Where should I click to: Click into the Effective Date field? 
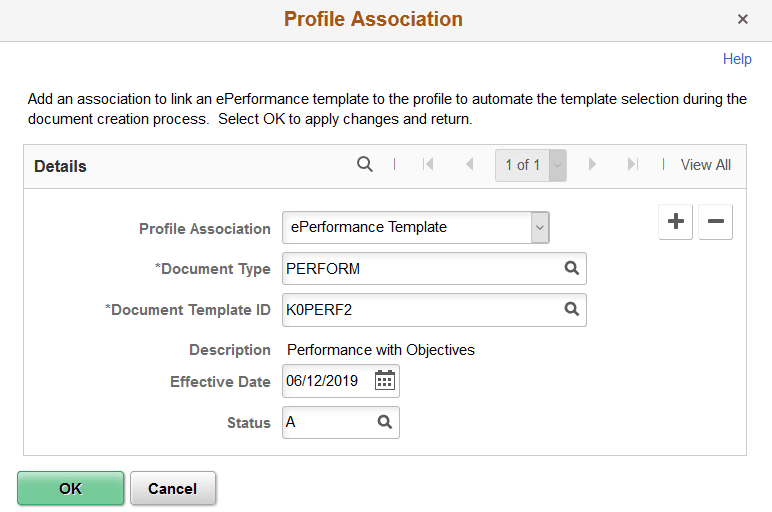(x=326, y=381)
